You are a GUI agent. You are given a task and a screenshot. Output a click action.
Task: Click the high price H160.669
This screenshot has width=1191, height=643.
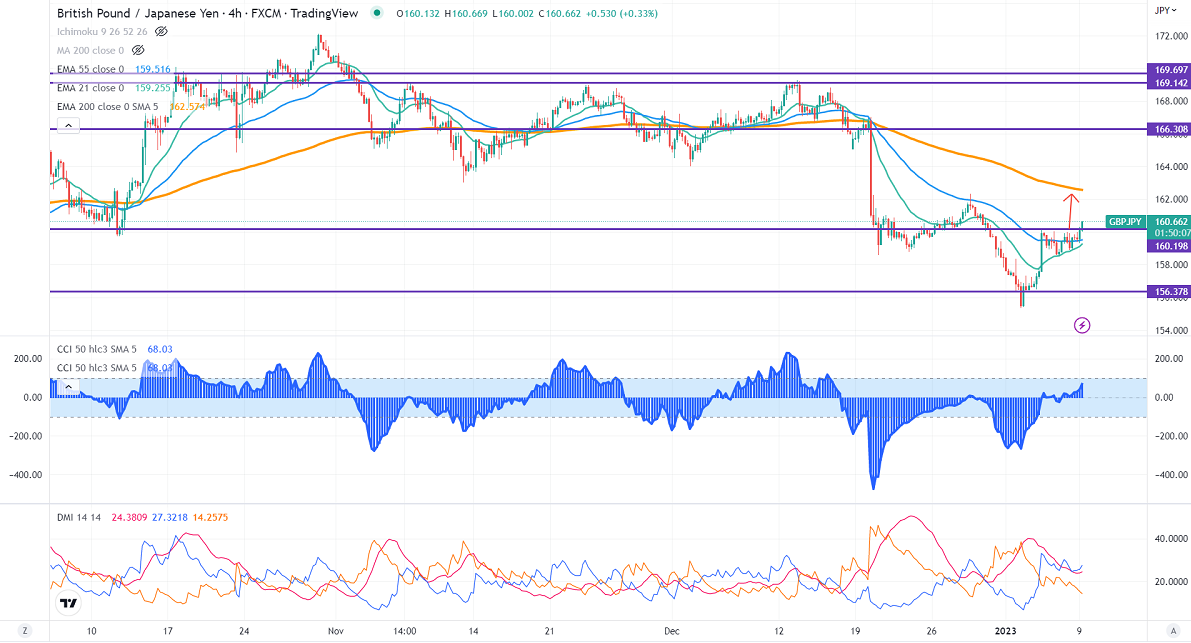pyautogui.click(x=466, y=14)
